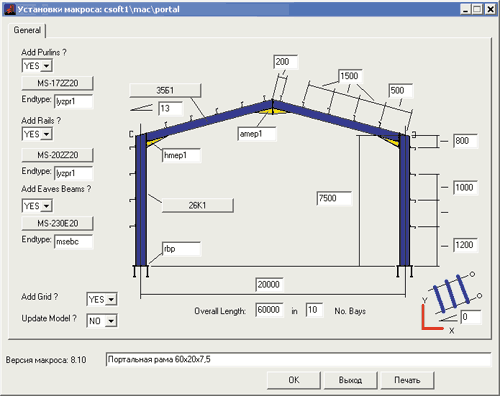500x396 pixels.
Task: Click the MS-172Z20 purlin profile button
Action: (x=57, y=83)
